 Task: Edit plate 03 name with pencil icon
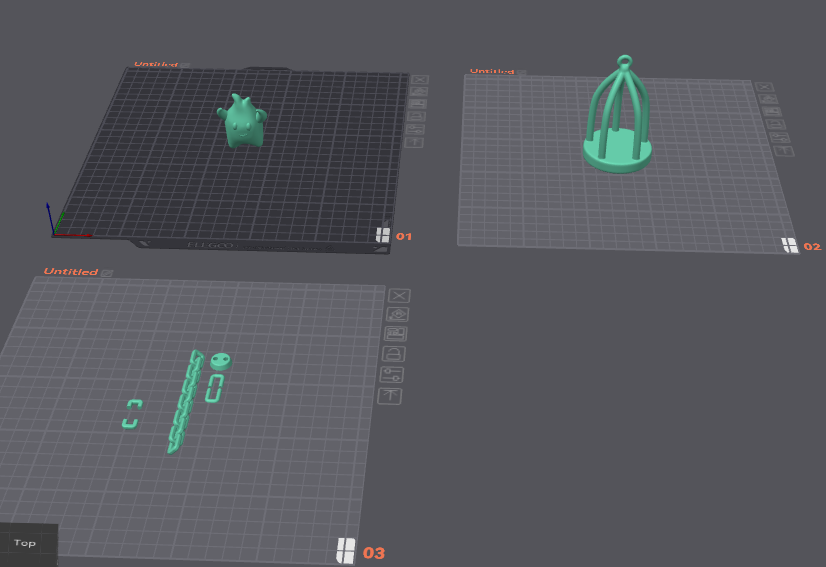coord(107,273)
